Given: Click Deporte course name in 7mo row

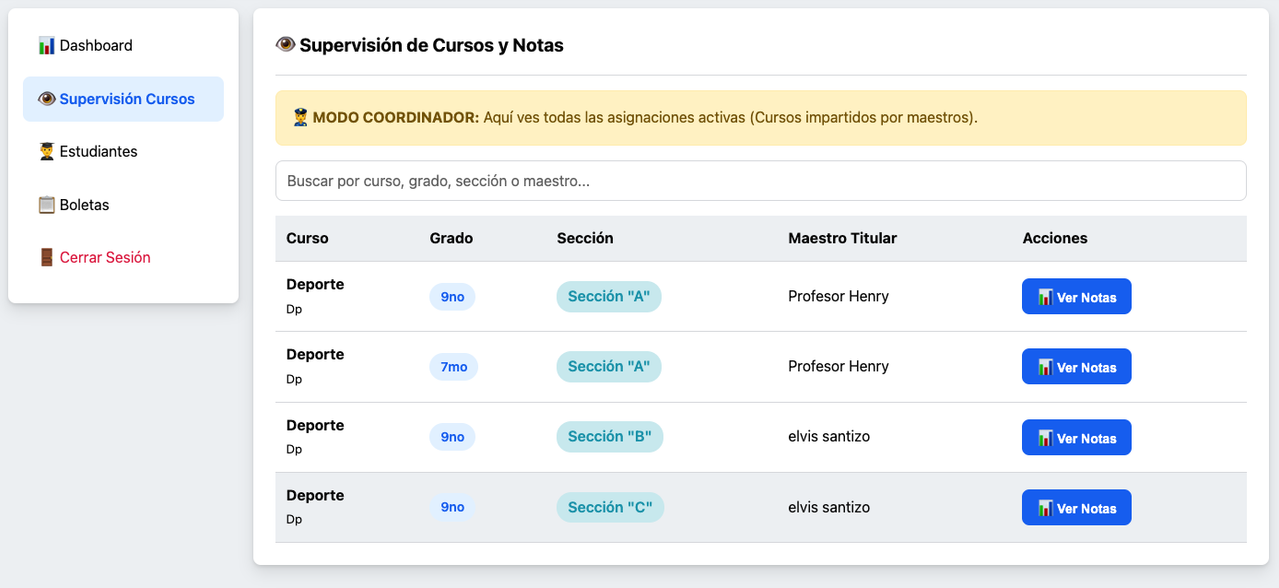Looking at the screenshot, I should pos(315,354).
